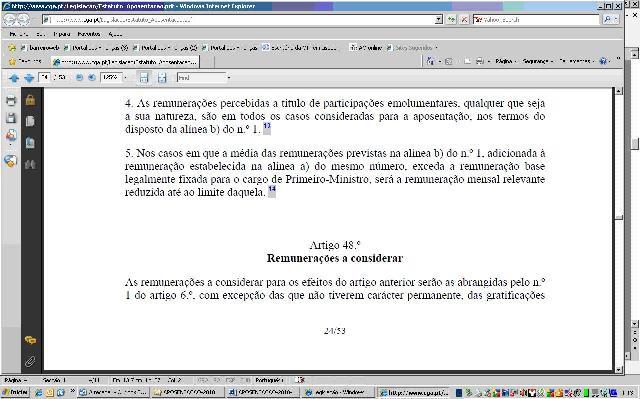The width and height of the screenshot is (641, 399).
Task: Click the page number 24/53 footer text
Action: tap(335, 331)
